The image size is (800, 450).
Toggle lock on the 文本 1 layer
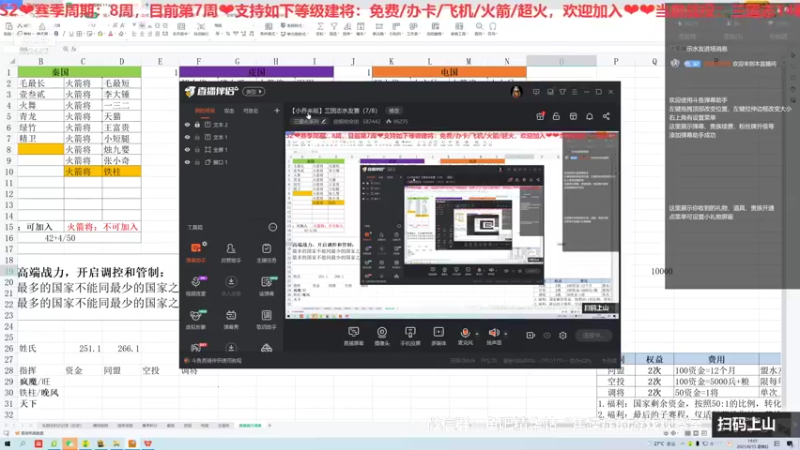(197, 137)
